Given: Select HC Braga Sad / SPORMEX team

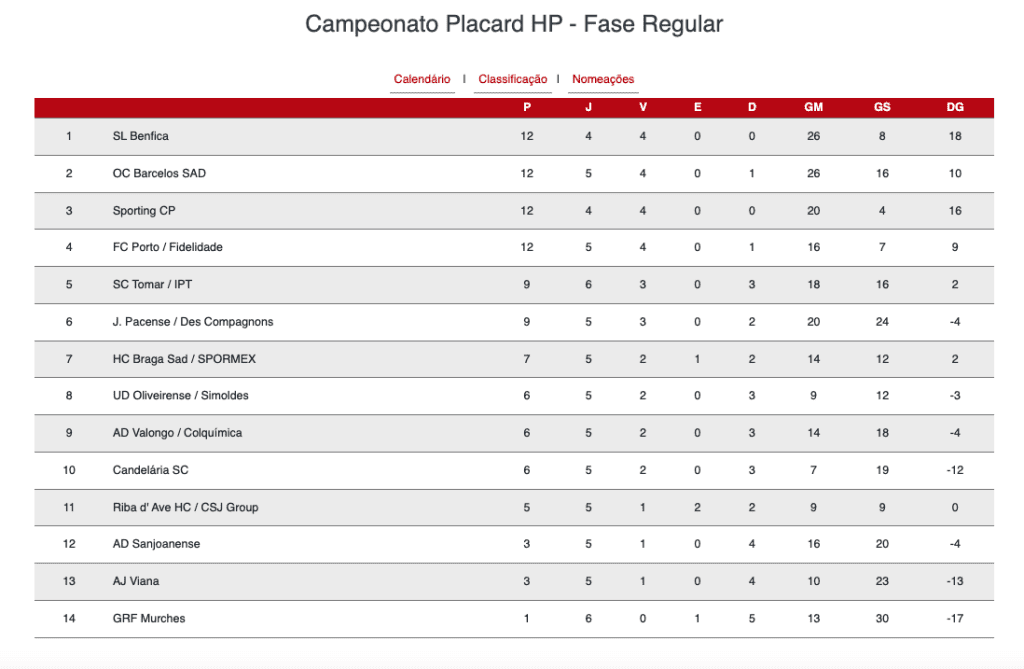Looking at the screenshot, I should (184, 359).
